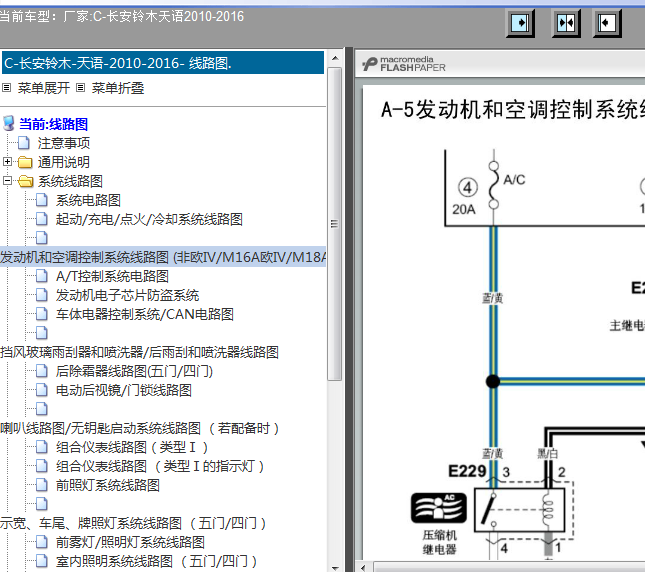Click the A/C compressor relay icon in diagram
This screenshot has height=572, width=645.
pos(439,507)
